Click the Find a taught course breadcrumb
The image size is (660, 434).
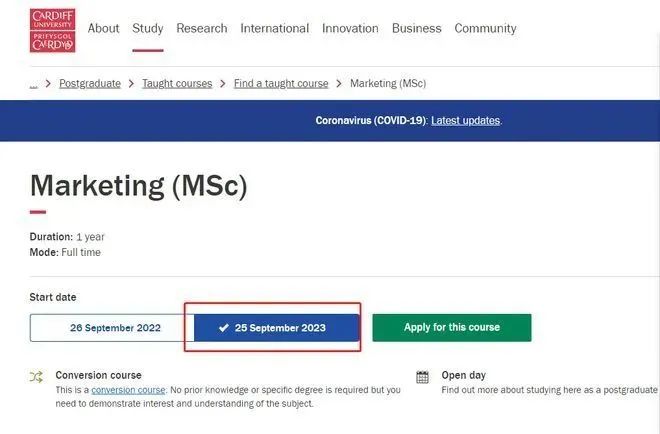click(x=281, y=84)
